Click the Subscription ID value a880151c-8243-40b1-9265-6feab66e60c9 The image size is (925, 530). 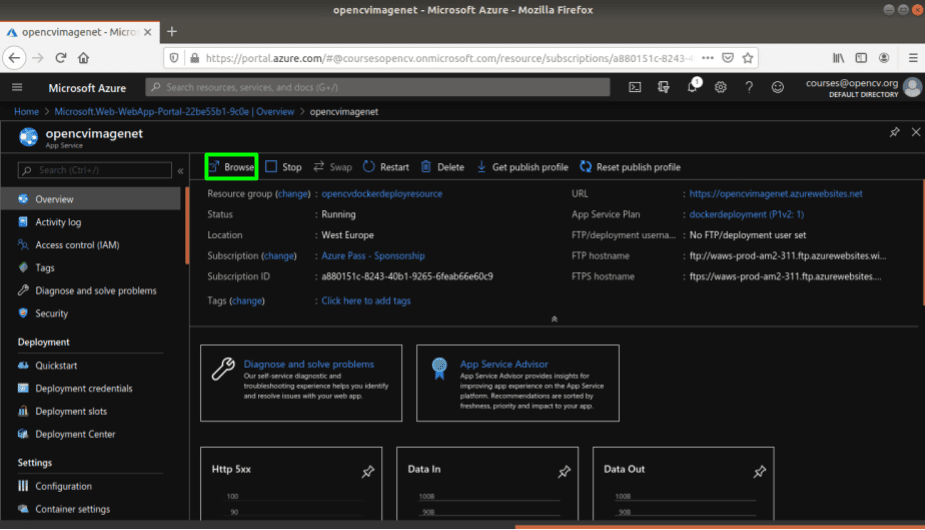point(407,276)
